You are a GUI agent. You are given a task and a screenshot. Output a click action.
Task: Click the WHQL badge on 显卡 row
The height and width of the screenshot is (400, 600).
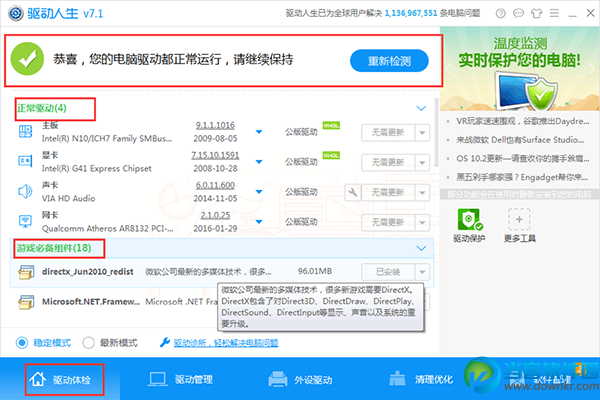[331, 155]
